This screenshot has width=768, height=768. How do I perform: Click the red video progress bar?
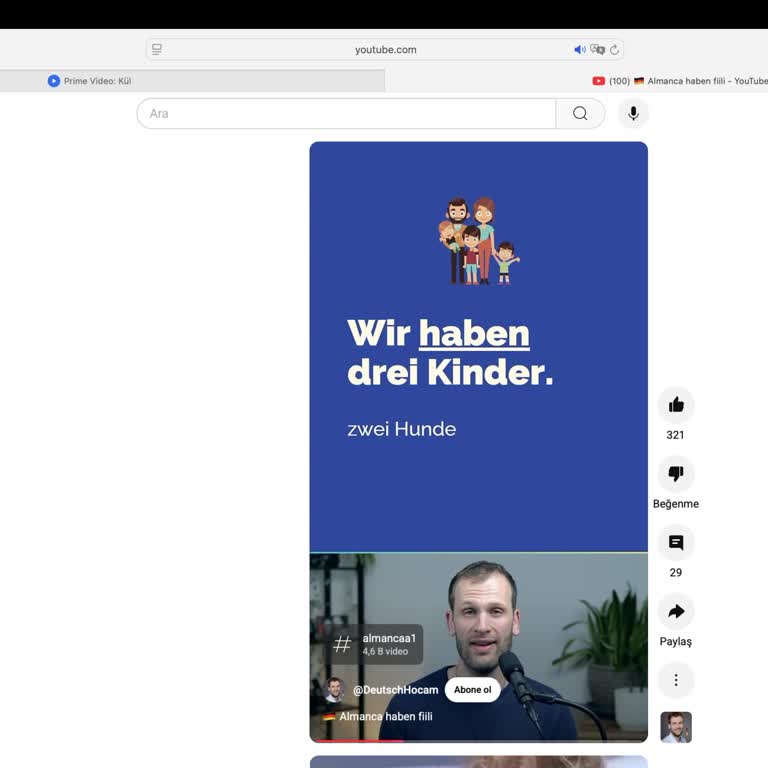357,741
